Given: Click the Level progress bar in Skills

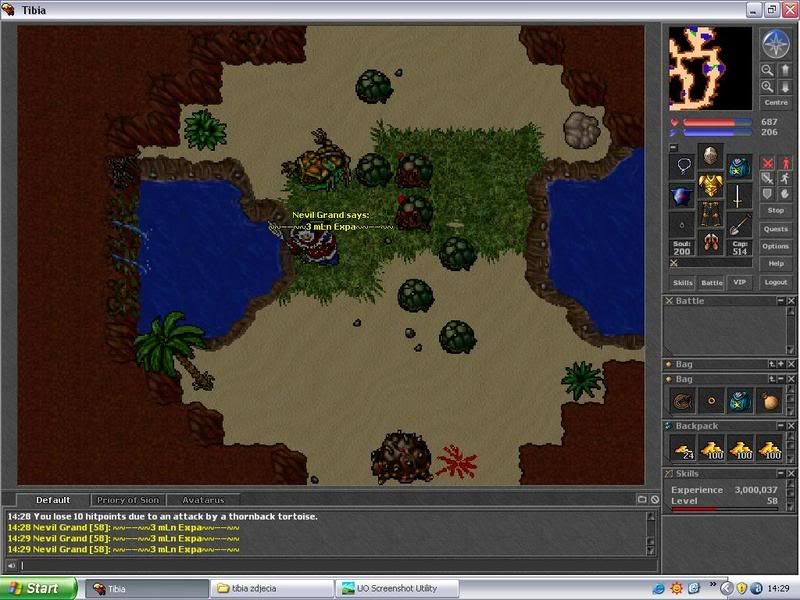Looking at the screenshot, I should coord(724,509).
